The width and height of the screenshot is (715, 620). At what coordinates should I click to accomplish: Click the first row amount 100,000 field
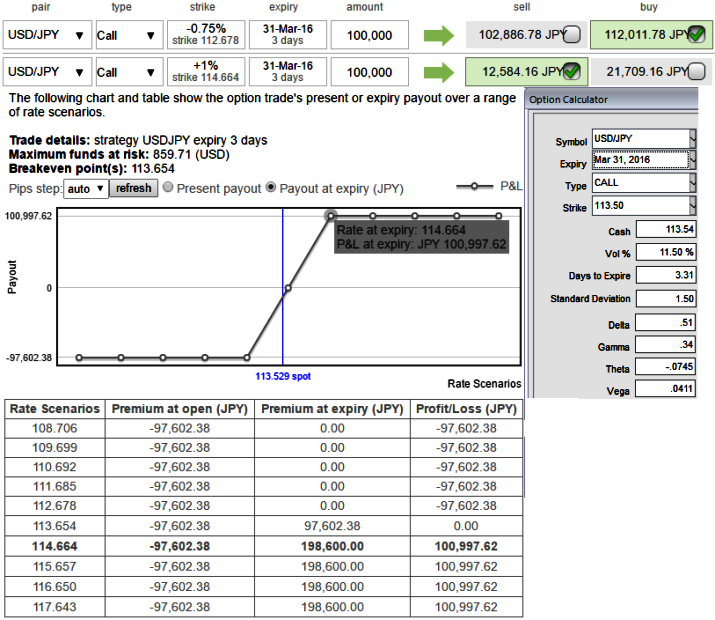coord(369,36)
